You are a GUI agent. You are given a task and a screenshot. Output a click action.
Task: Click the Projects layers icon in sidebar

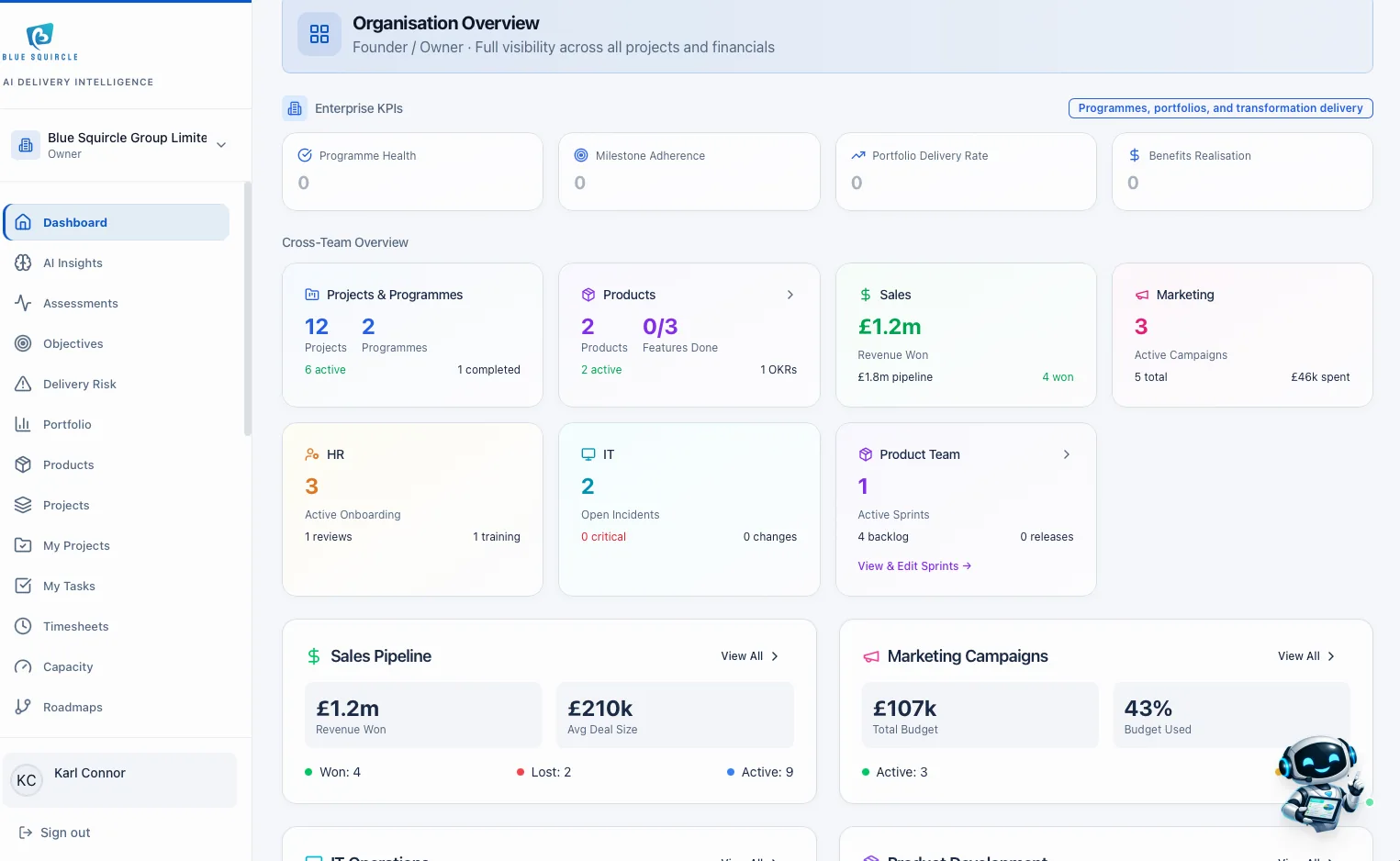24,505
